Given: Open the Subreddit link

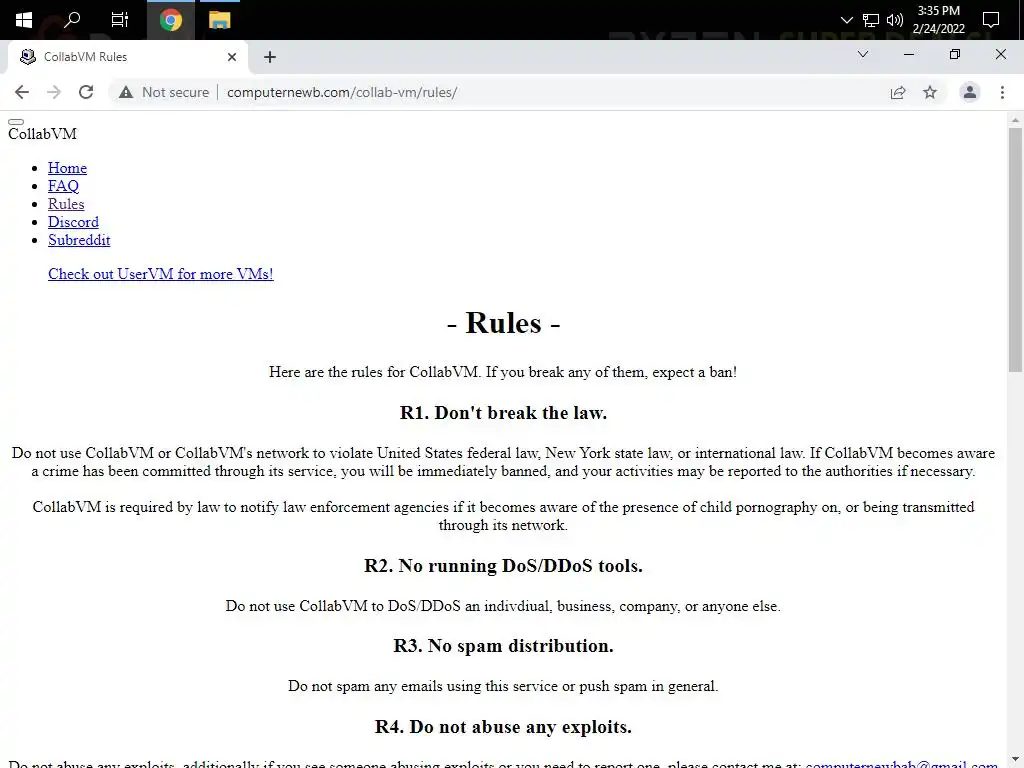Looking at the screenshot, I should click(79, 240).
